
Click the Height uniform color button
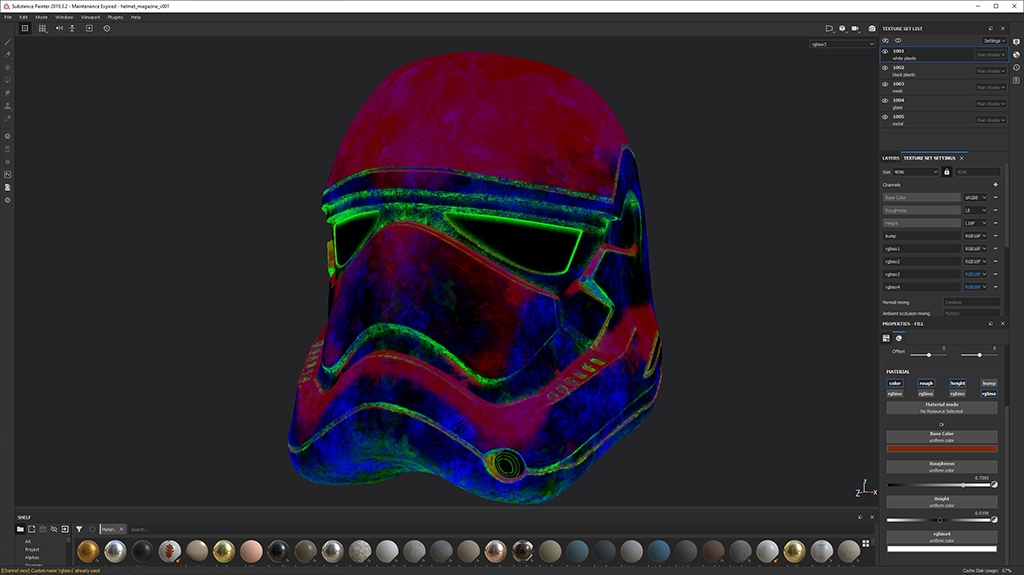click(x=942, y=502)
